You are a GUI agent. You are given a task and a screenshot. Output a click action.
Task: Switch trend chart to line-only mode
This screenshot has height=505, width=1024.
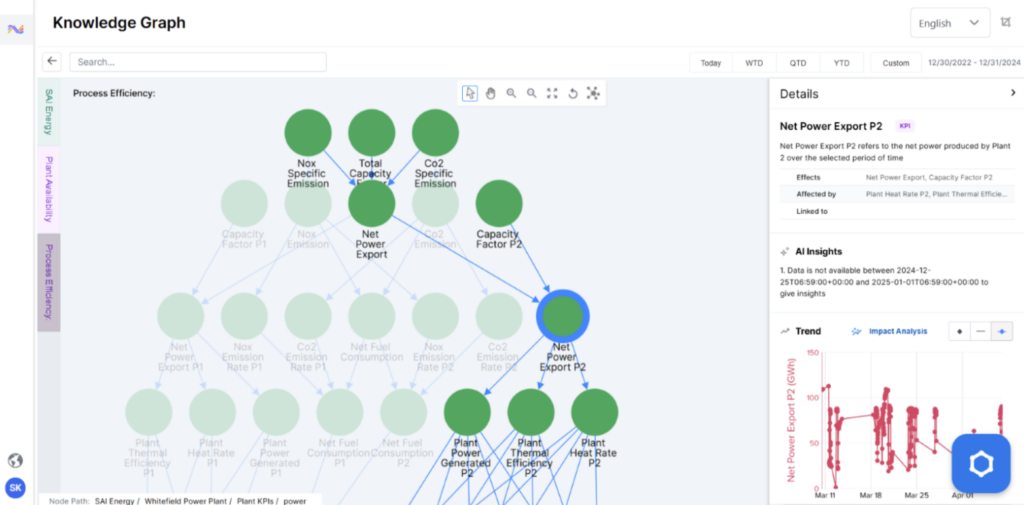pyautogui.click(x=980, y=331)
